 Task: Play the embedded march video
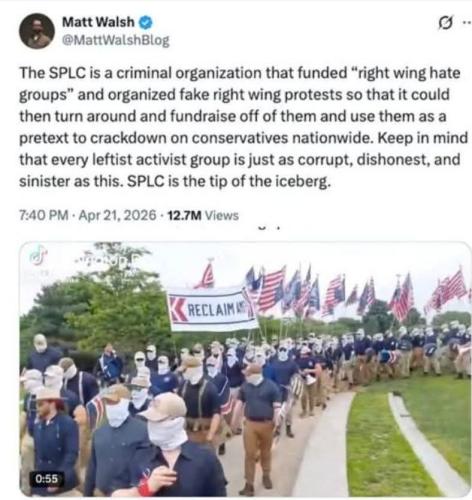246,369
